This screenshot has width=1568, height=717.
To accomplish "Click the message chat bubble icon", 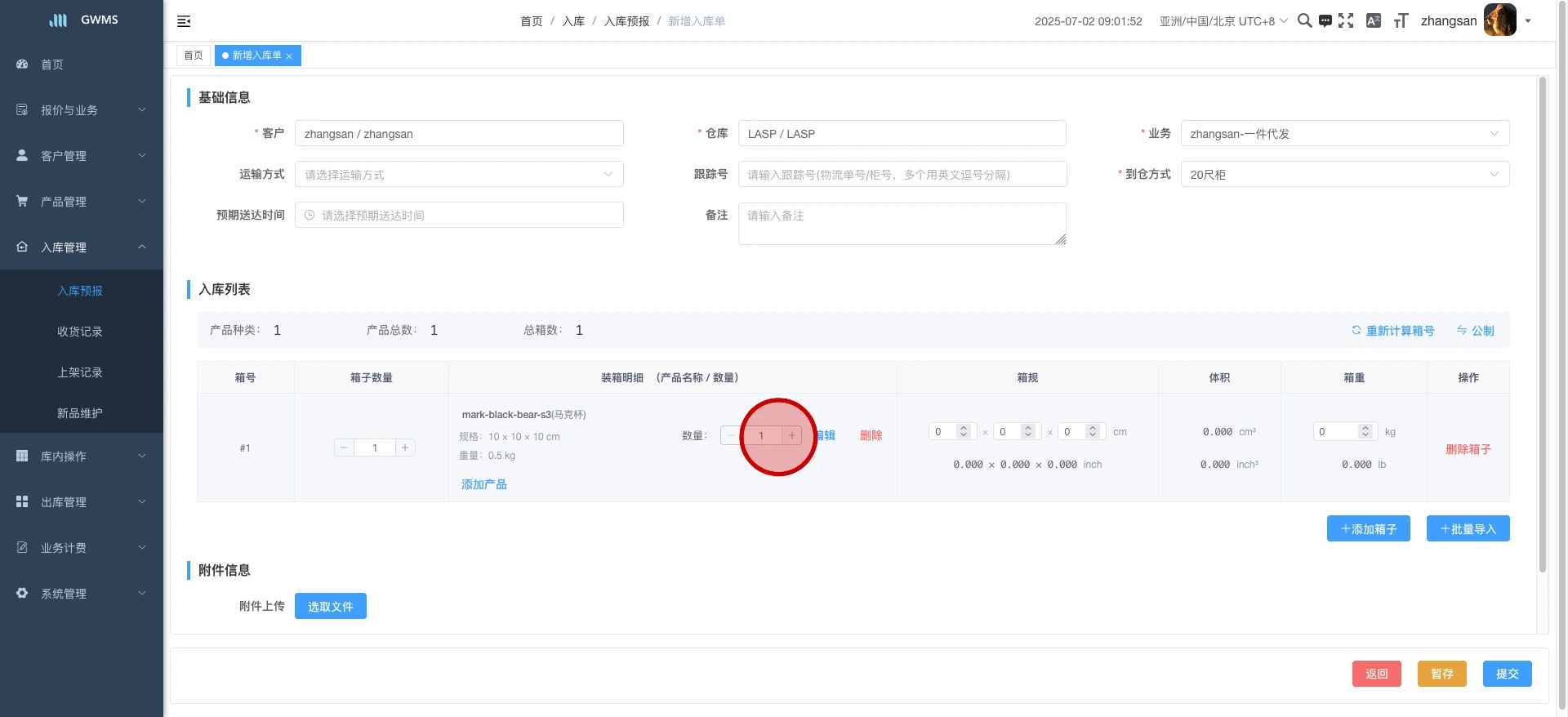I will [1325, 21].
